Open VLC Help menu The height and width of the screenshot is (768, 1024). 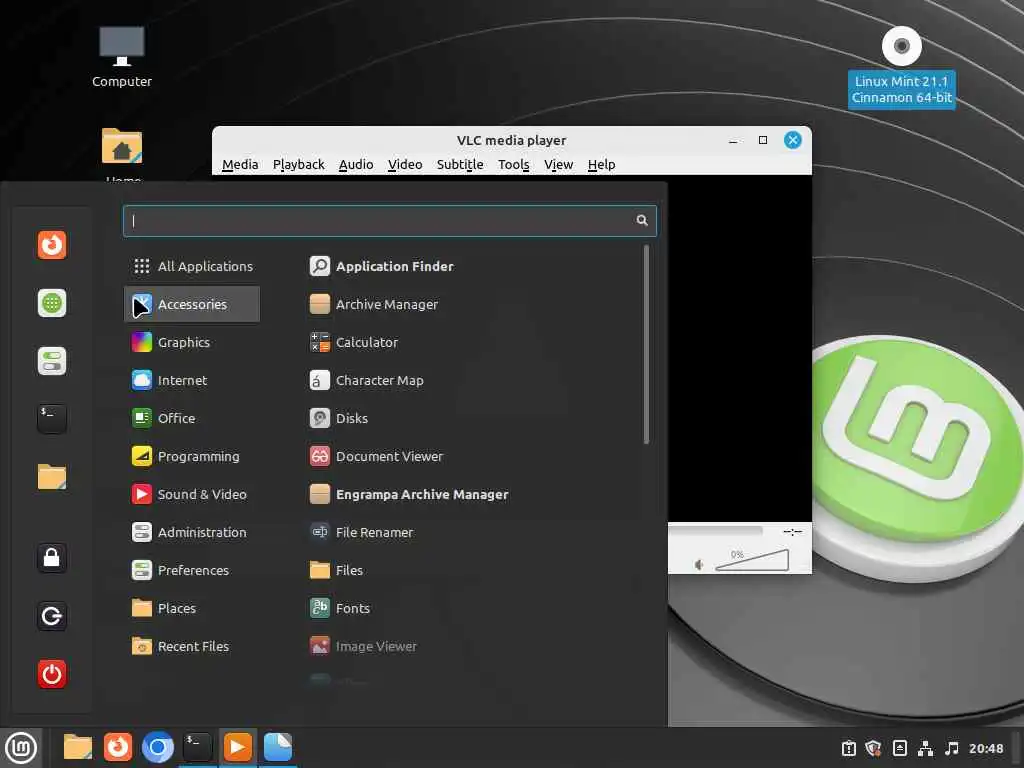pyautogui.click(x=601, y=165)
